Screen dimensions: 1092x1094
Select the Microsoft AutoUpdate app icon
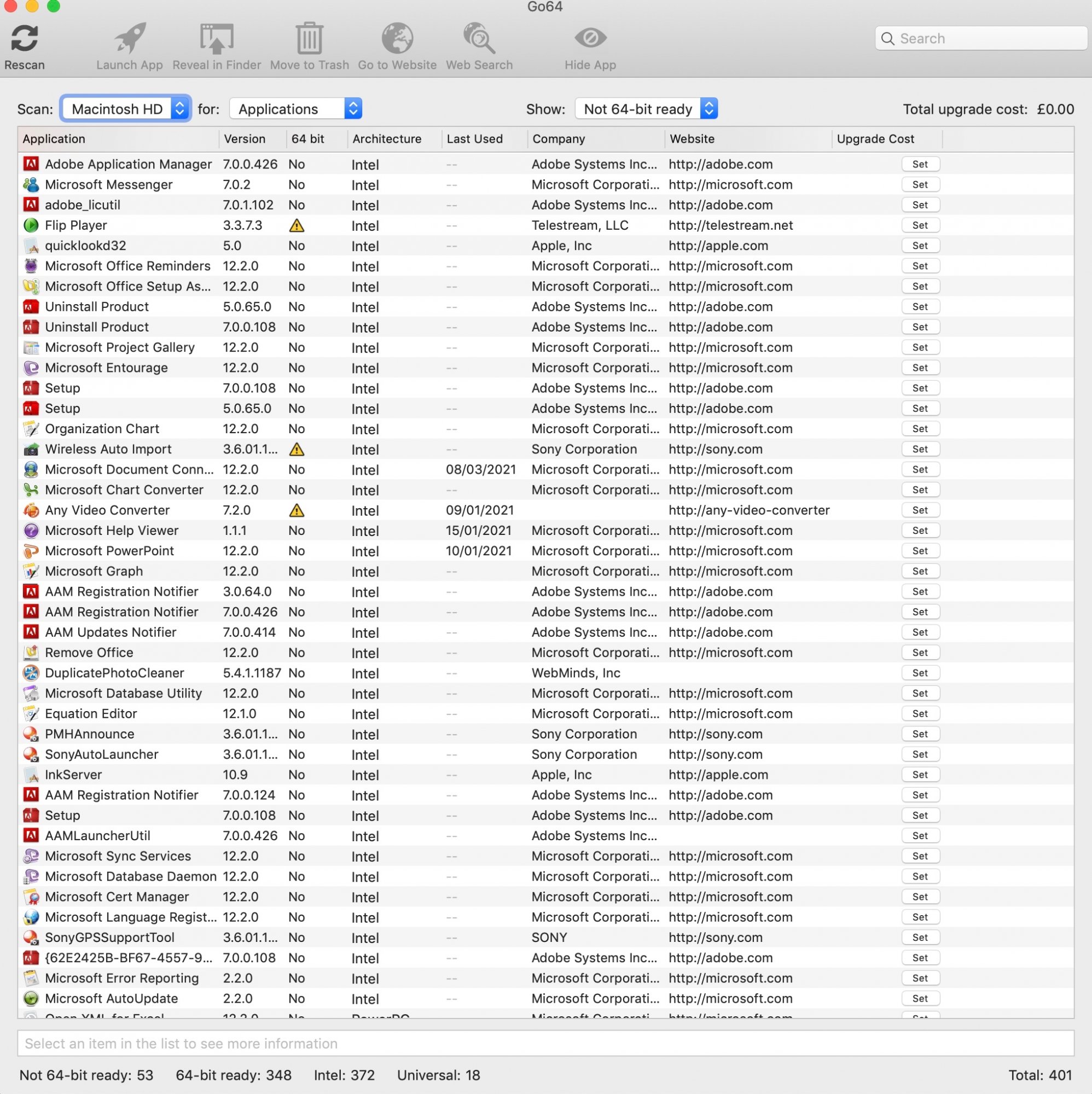31,999
